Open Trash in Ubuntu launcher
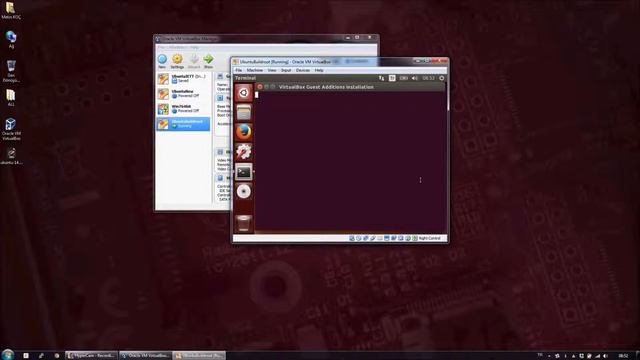Viewport: 640px width, 360px height. (x=244, y=223)
